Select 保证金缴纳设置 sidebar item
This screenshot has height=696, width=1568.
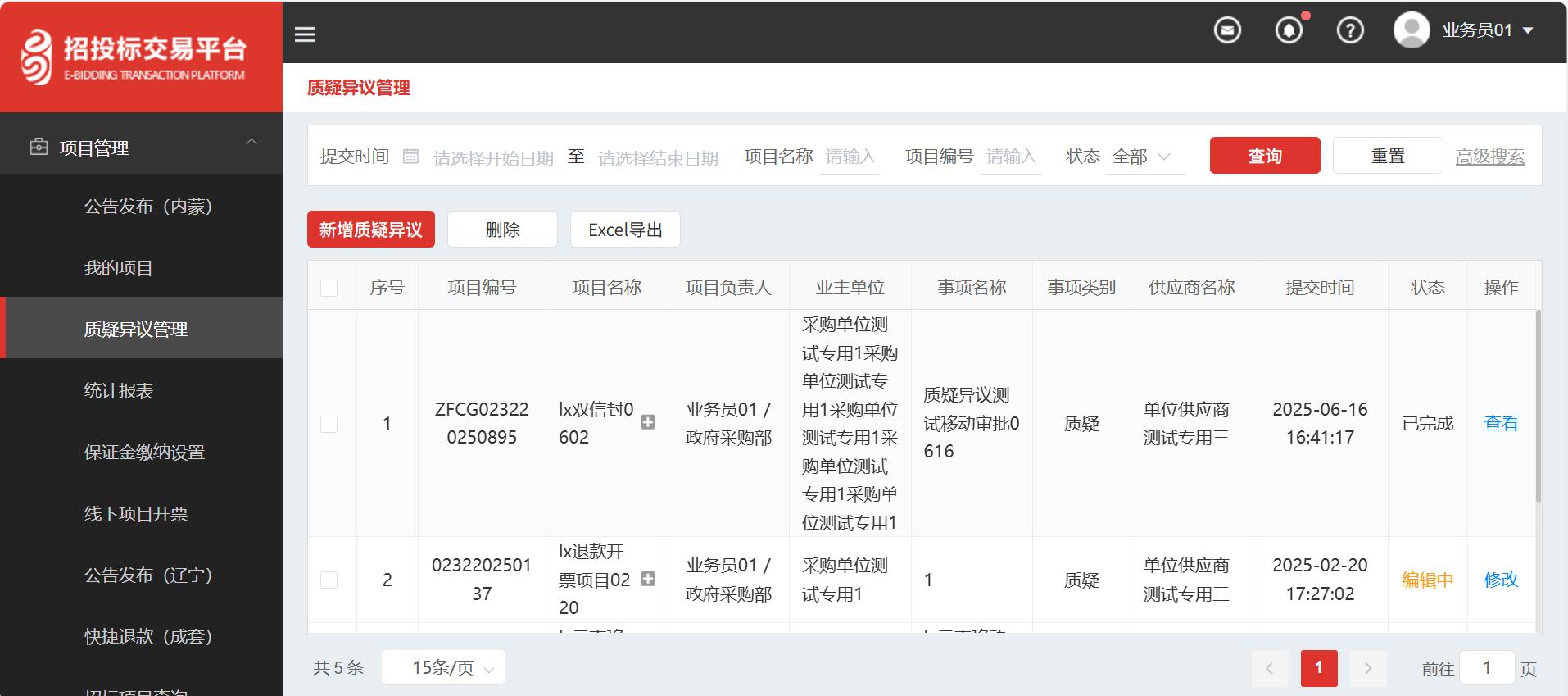144,453
